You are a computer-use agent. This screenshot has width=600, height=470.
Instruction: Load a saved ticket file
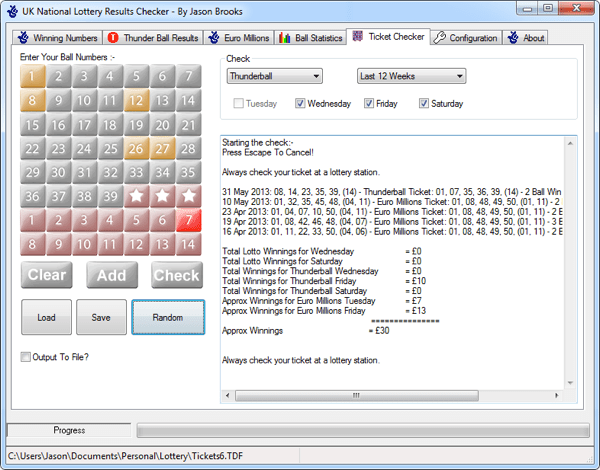(x=46, y=317)
